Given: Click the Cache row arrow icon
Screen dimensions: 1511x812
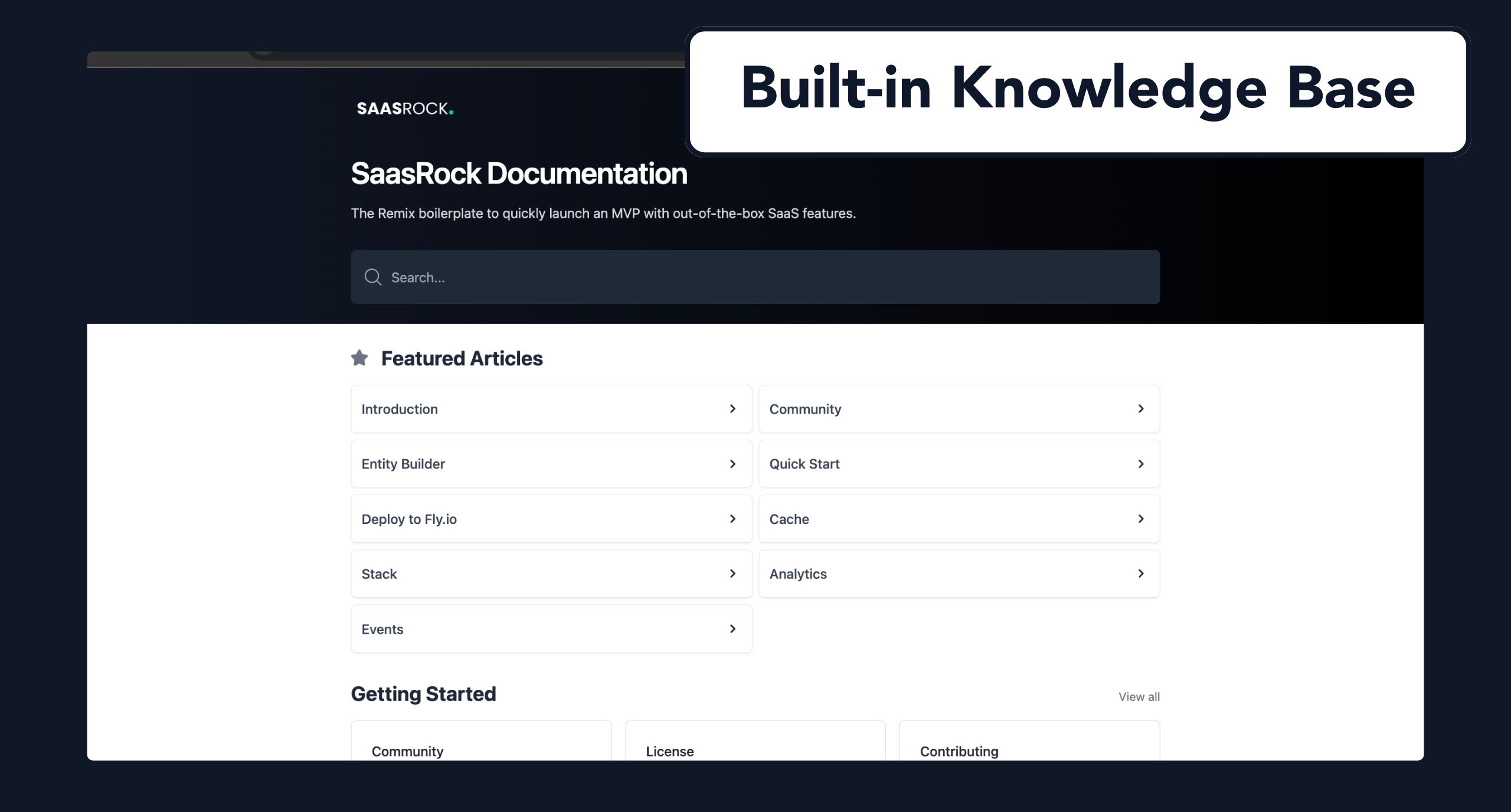Looking at the screenshot, I should coord(1140,519).
